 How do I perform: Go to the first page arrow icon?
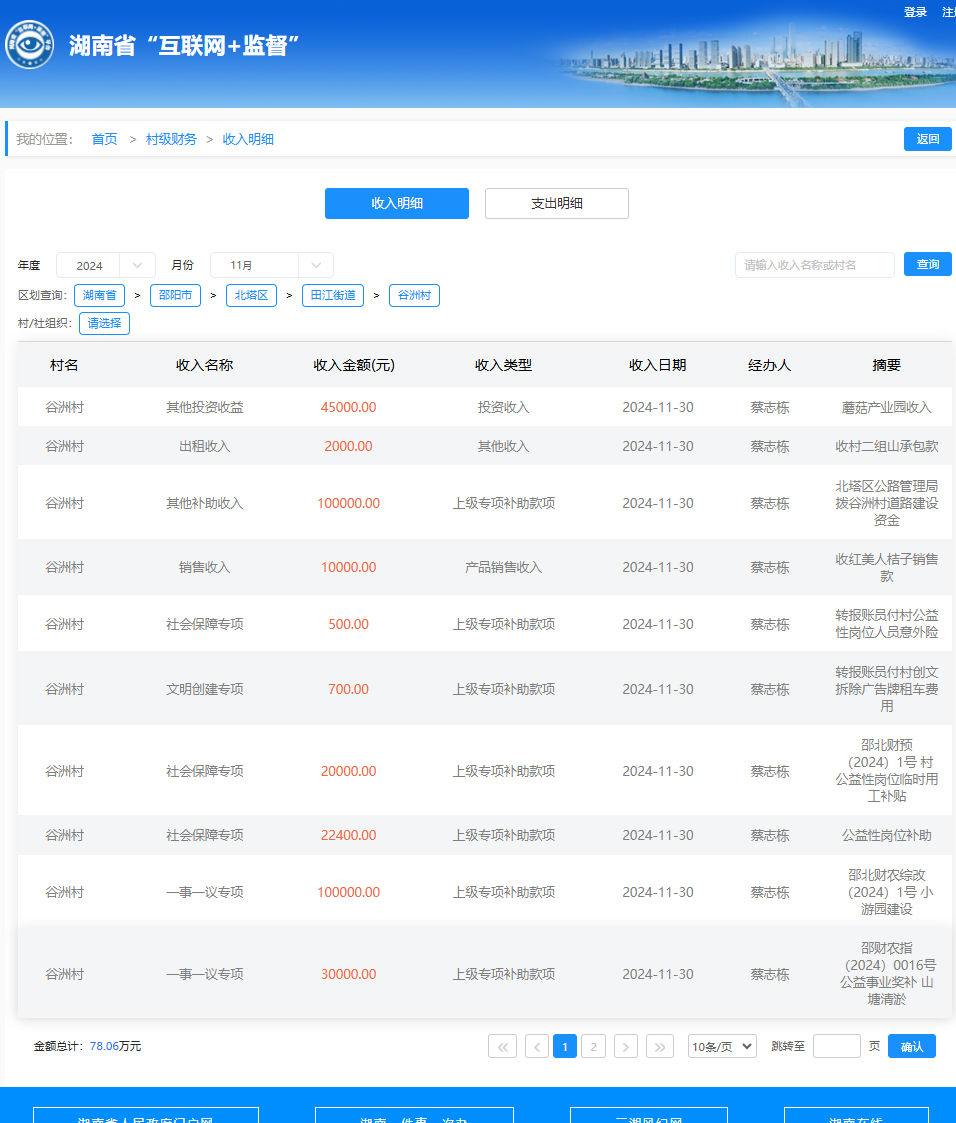pos(502,1046)
